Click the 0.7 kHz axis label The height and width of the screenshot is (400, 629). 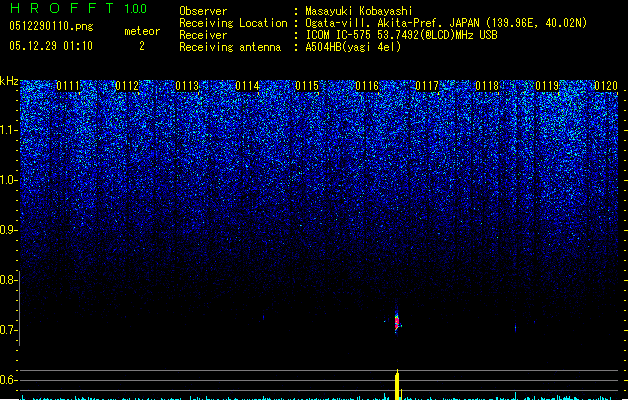(8, 330)
